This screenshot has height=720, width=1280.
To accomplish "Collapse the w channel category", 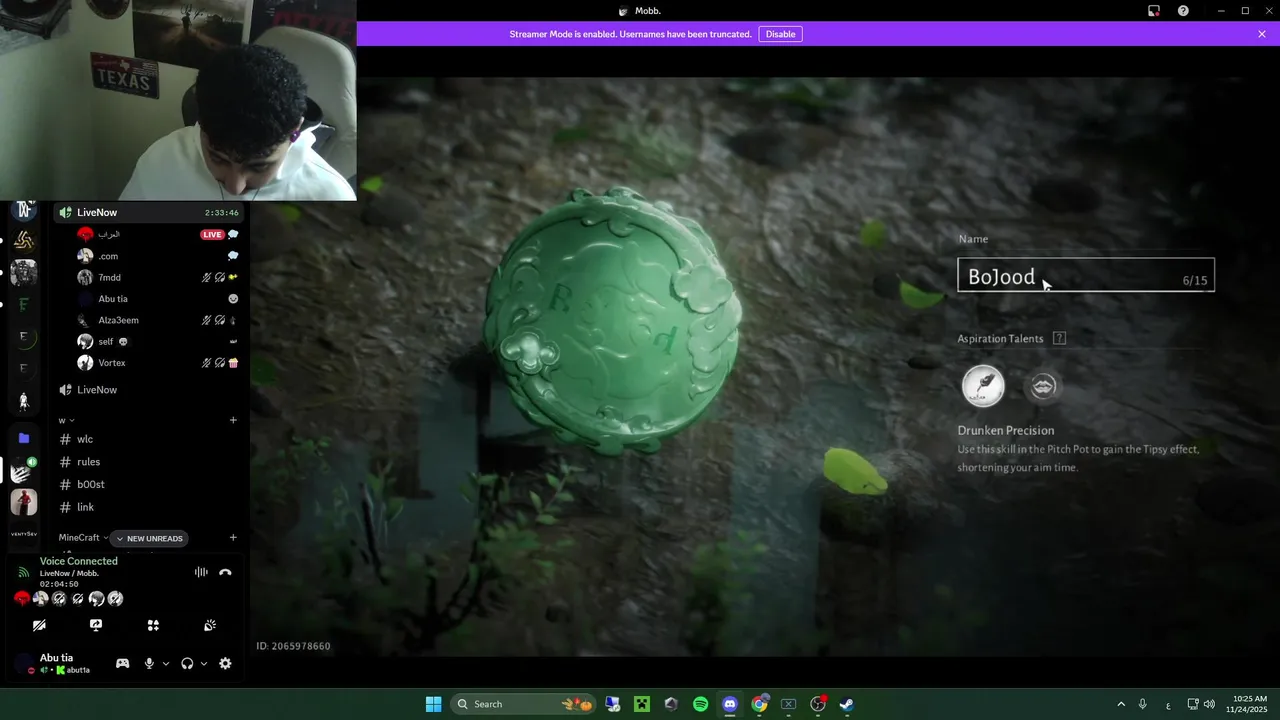I will (x=66, y=420).
